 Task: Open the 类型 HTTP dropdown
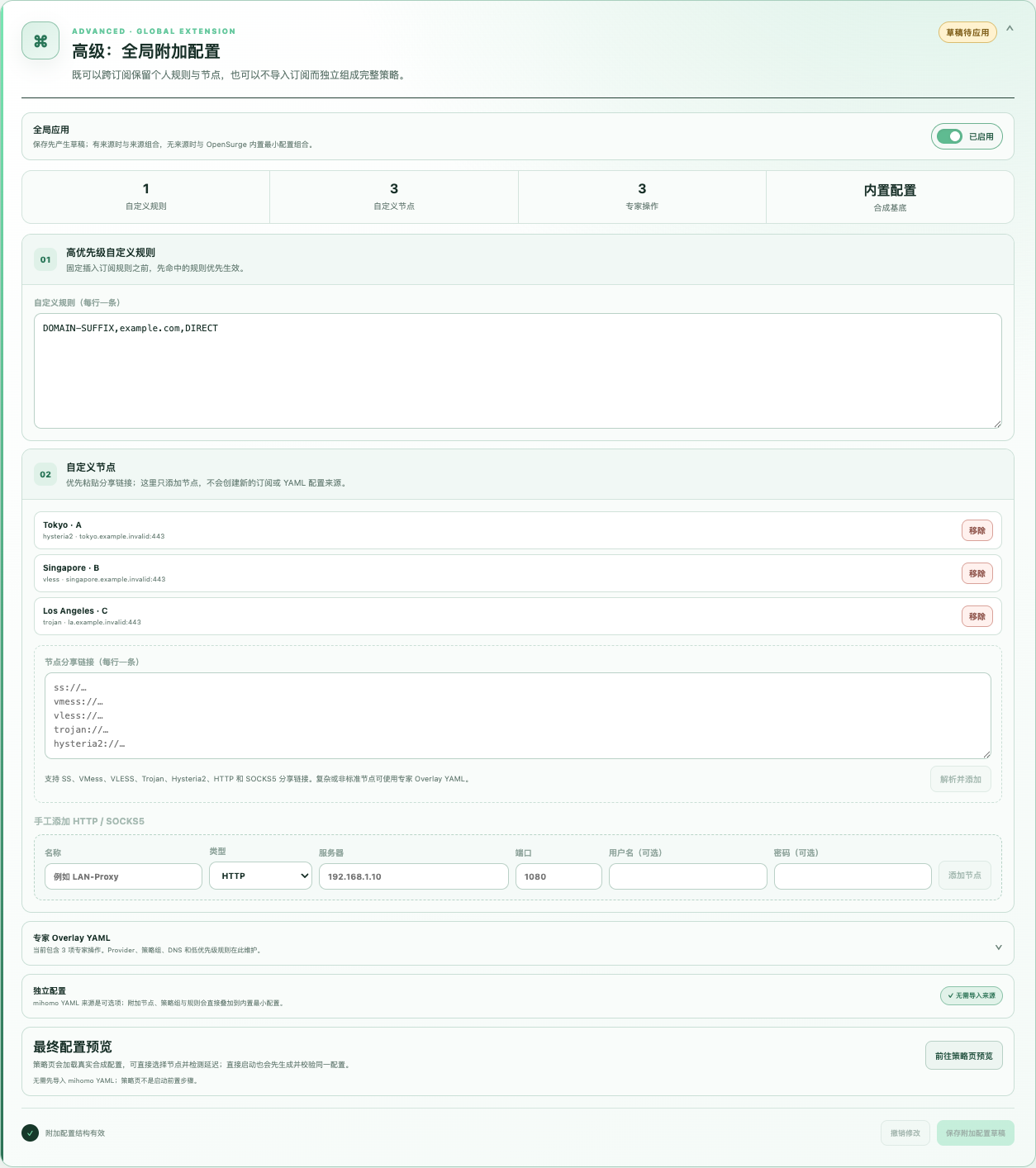261,876
